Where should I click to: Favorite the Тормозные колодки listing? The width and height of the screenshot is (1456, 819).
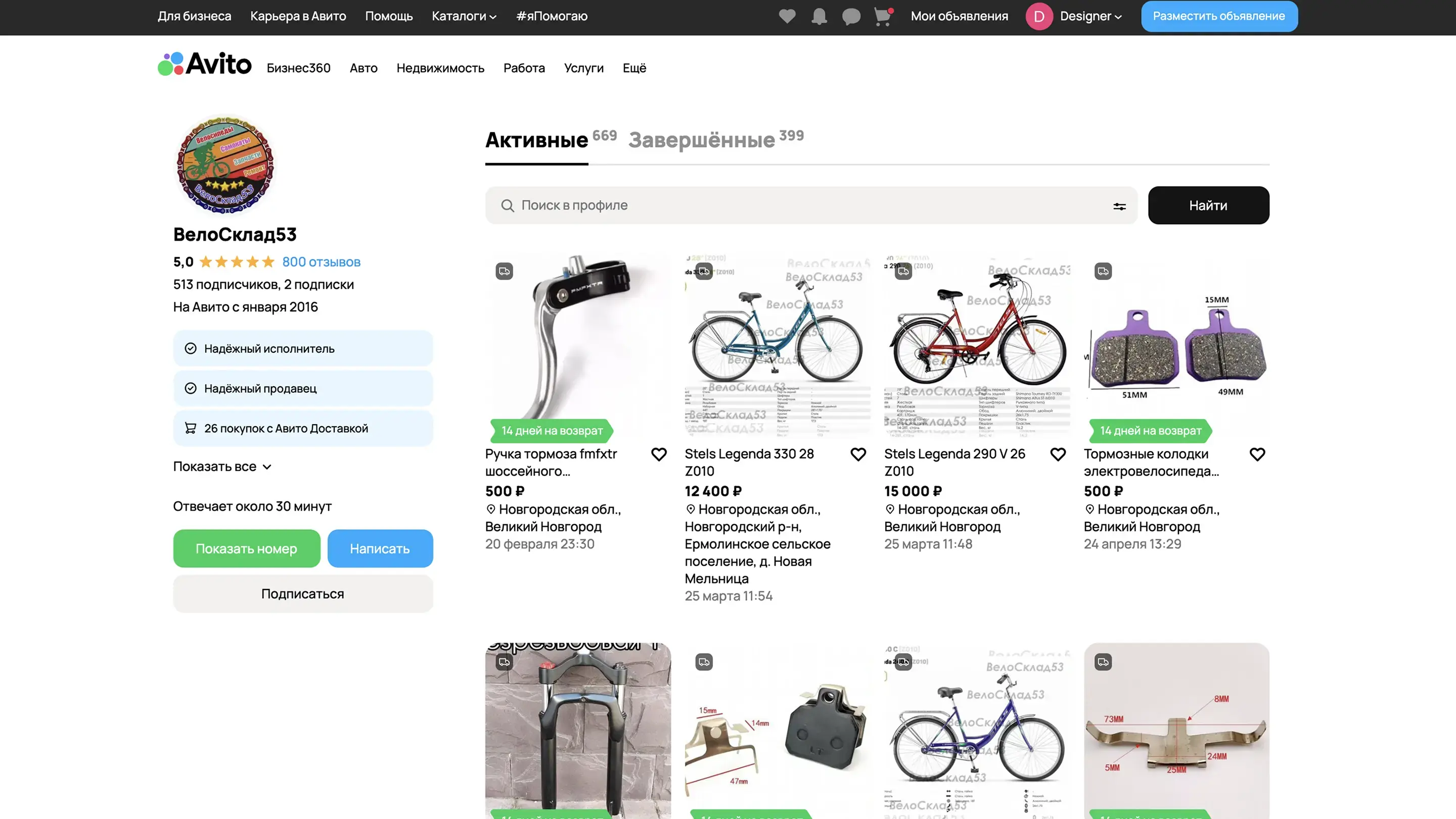(x=1257, y=454)
